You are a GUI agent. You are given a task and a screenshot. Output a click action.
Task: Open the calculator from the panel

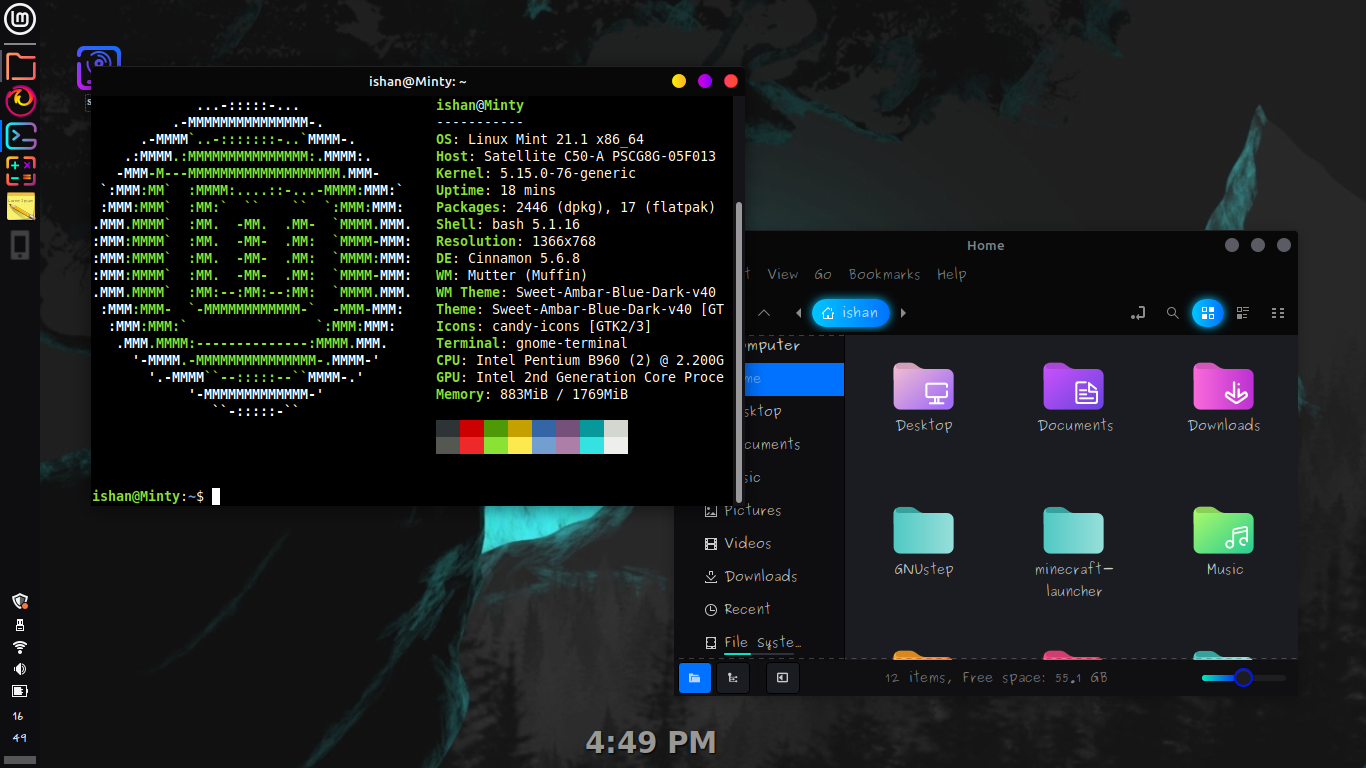tap(20, 171)
